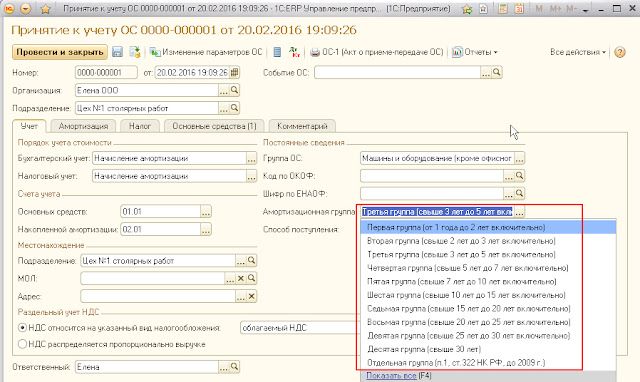Open magnifier of top Подразделение field
The width and height of the screenshot is (640, 382).
pyautogui.click(x=234, y=108)
